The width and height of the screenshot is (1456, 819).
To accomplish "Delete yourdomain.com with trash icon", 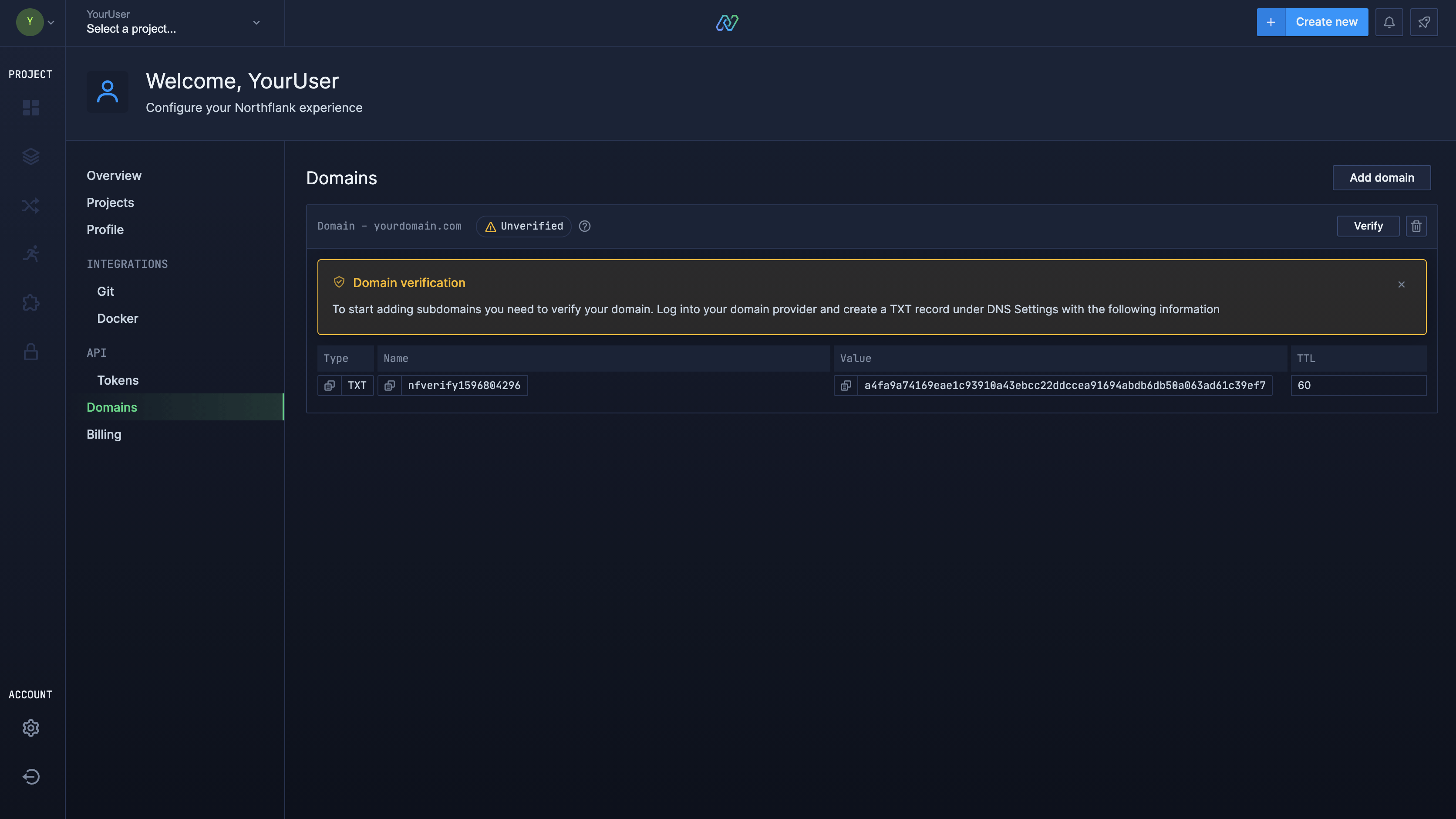I will click(1416, 226).
